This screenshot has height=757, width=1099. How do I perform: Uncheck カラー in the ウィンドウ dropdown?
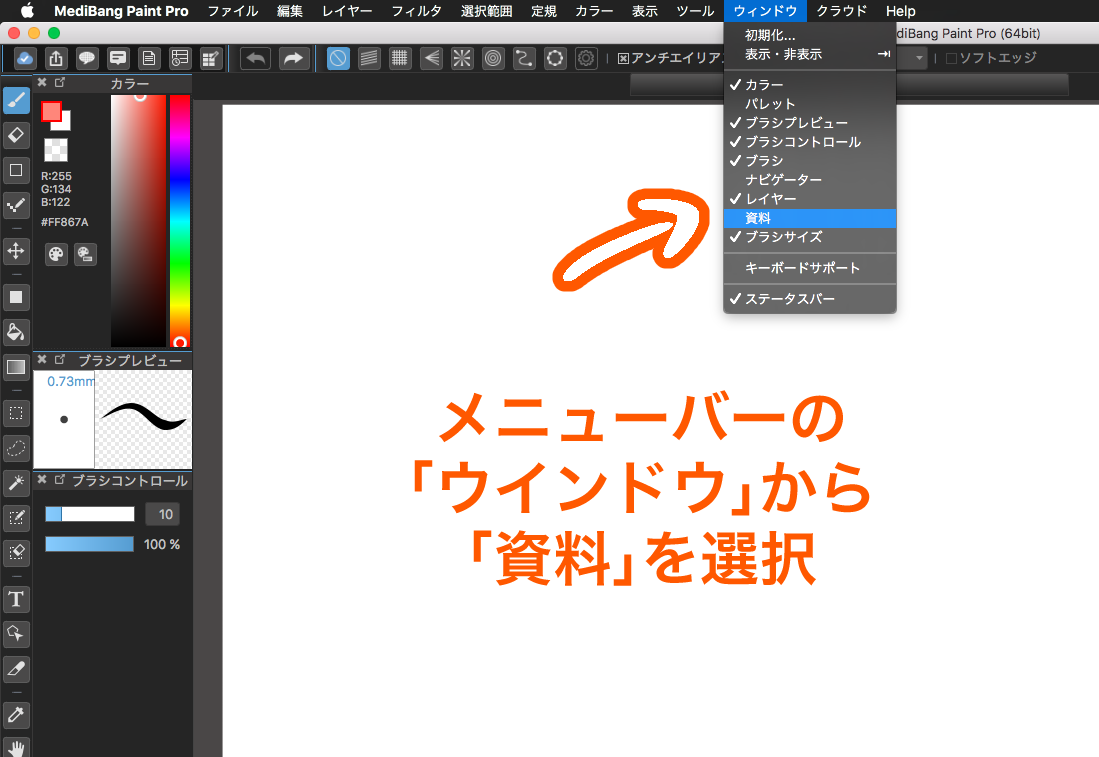tap(810, 85)
